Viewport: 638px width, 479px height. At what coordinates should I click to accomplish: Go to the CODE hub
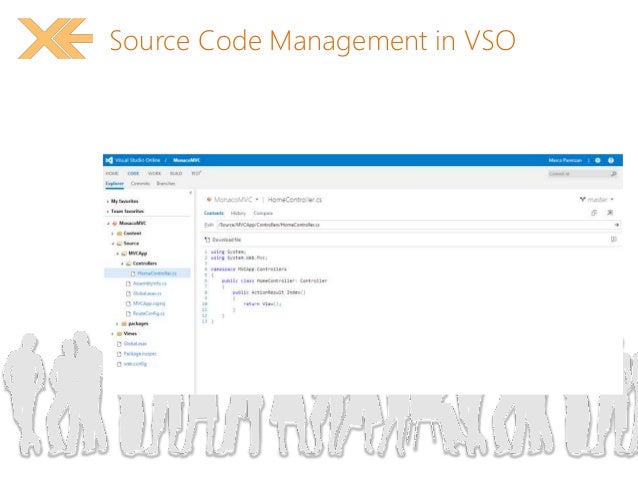tap(133, 173)
